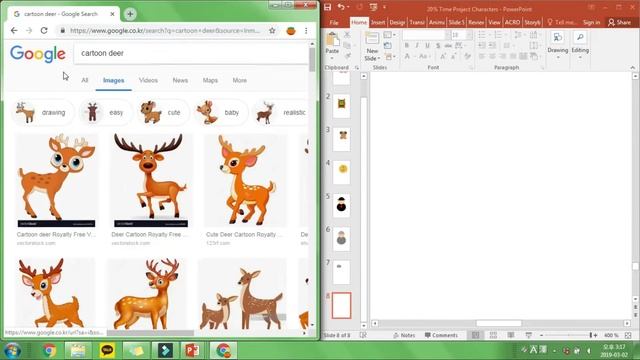The image size is (640, 360).
Task: Save the presentation from the PowerPoint title bar
Action: point(328,7)
